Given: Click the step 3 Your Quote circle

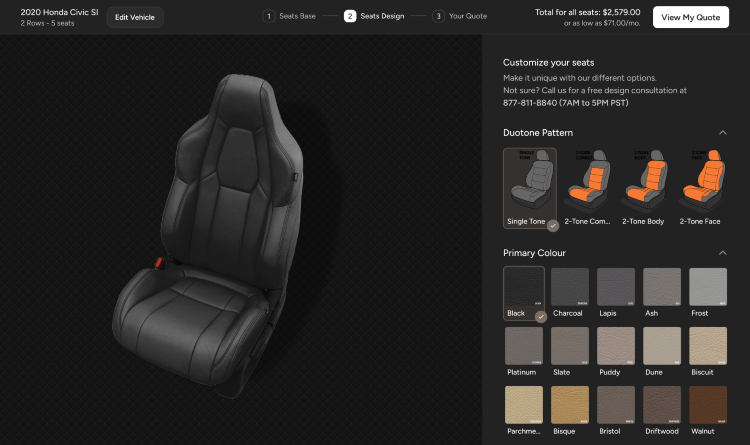Looking at the screenshot, I should [438, 16].
